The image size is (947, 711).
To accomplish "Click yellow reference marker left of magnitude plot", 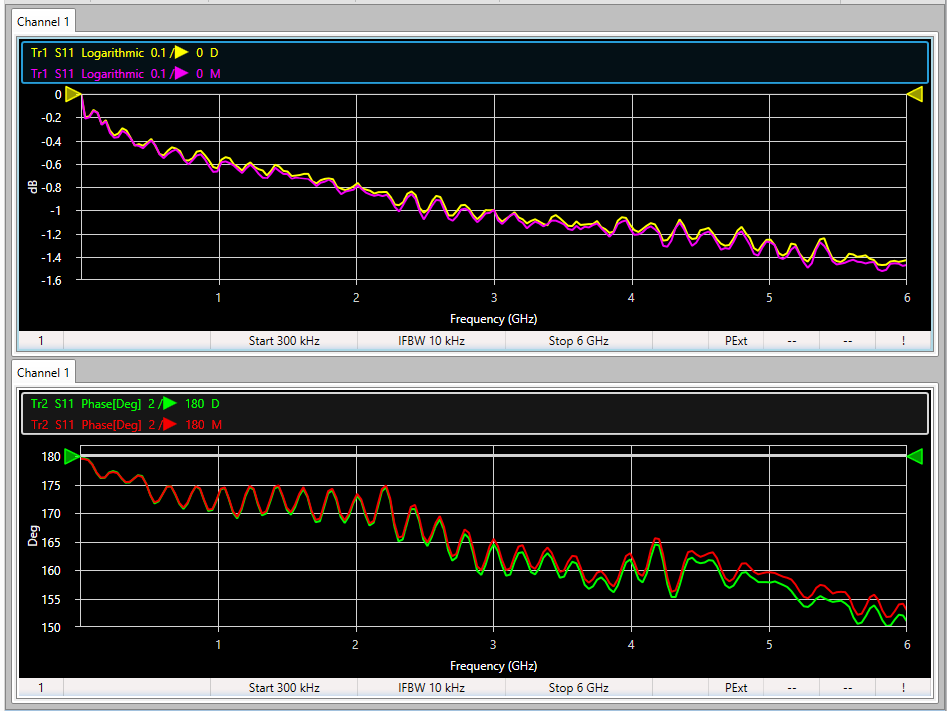I will (71, 95).
